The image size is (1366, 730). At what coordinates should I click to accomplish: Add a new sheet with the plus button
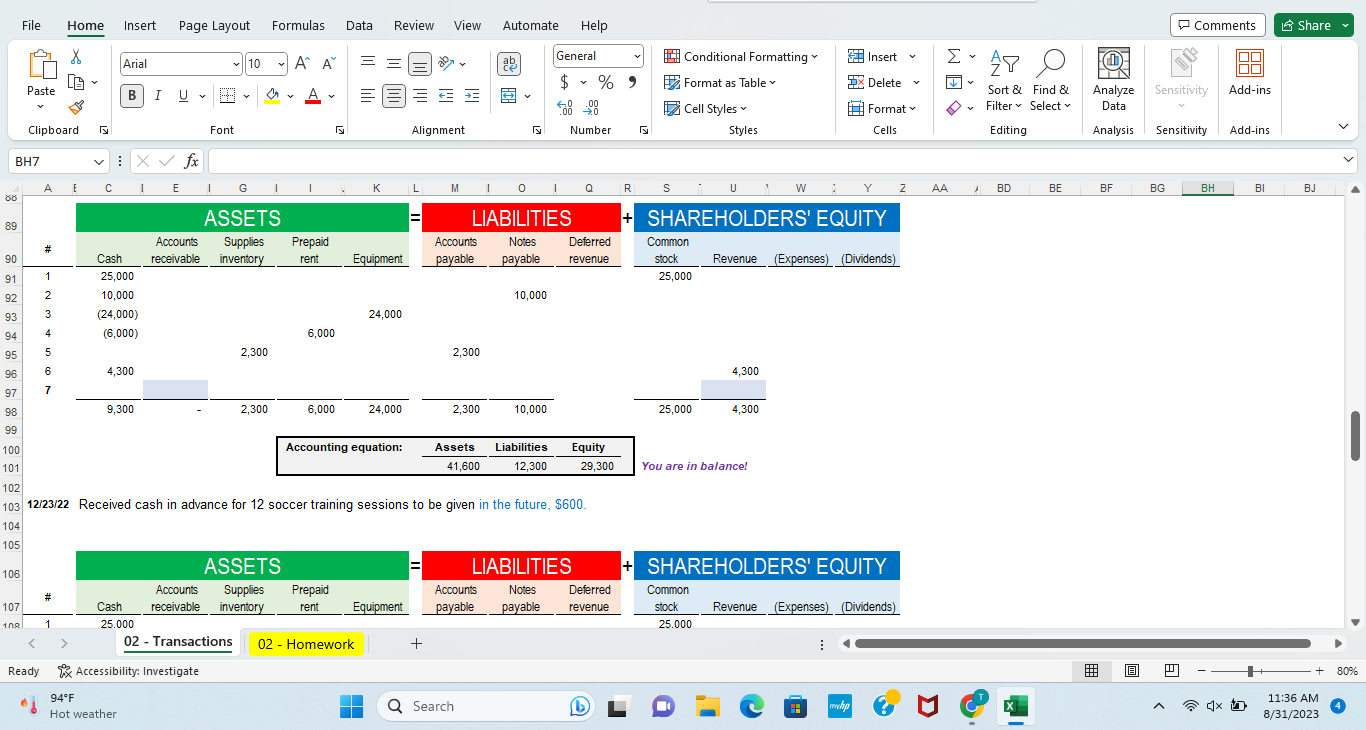[x=416, y=644]
